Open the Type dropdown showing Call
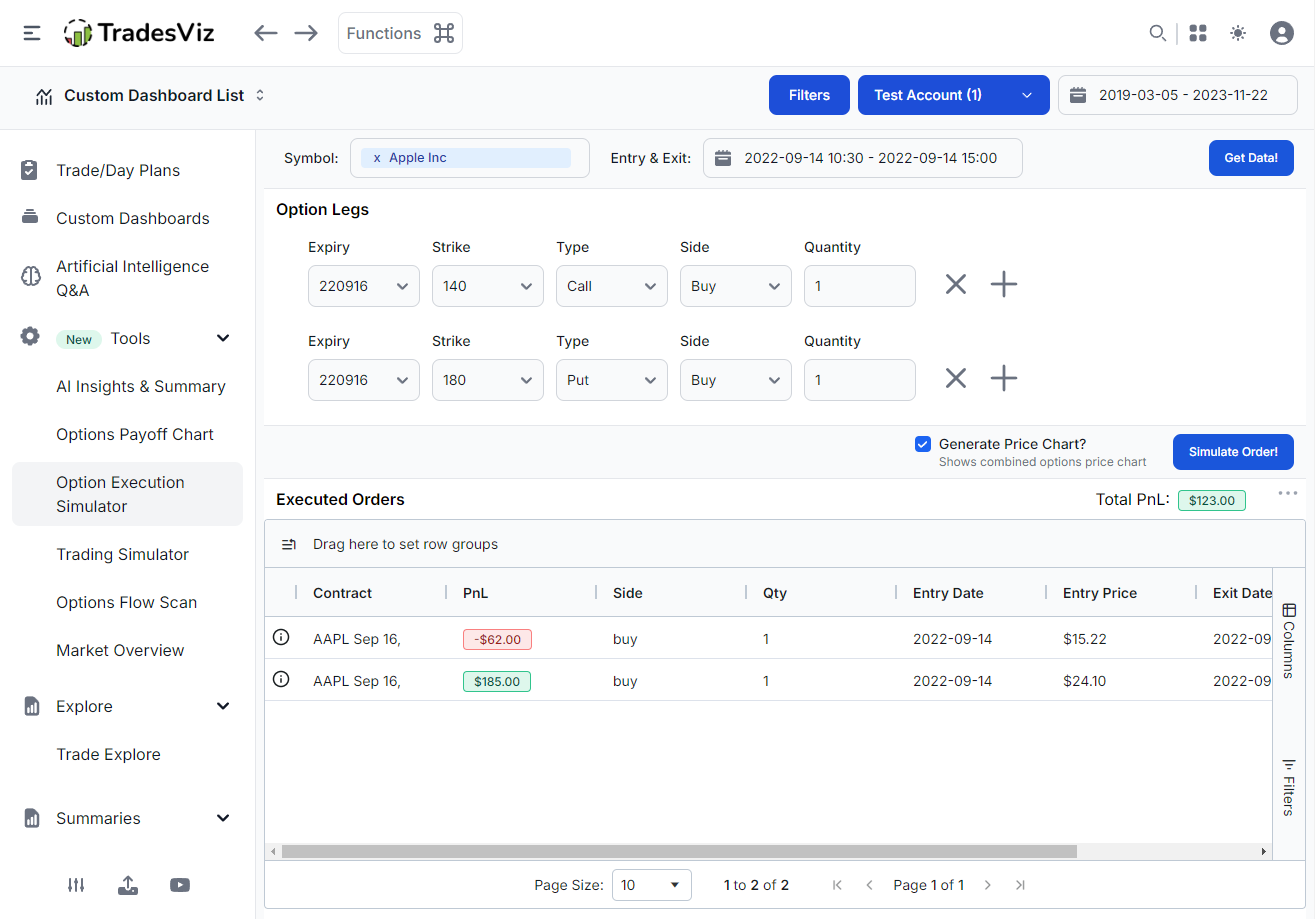Viewport: 1315px width, 919px height. pyautogui.click(x=612, y=286)
